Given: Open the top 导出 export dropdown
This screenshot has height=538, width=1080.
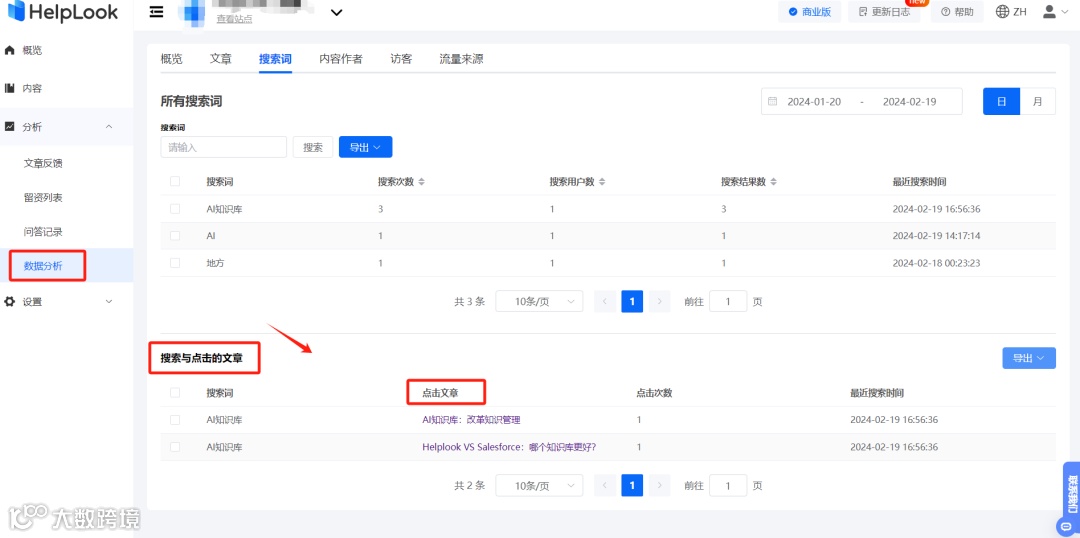Looking at the screenshot, I should [x=366, y=147].
